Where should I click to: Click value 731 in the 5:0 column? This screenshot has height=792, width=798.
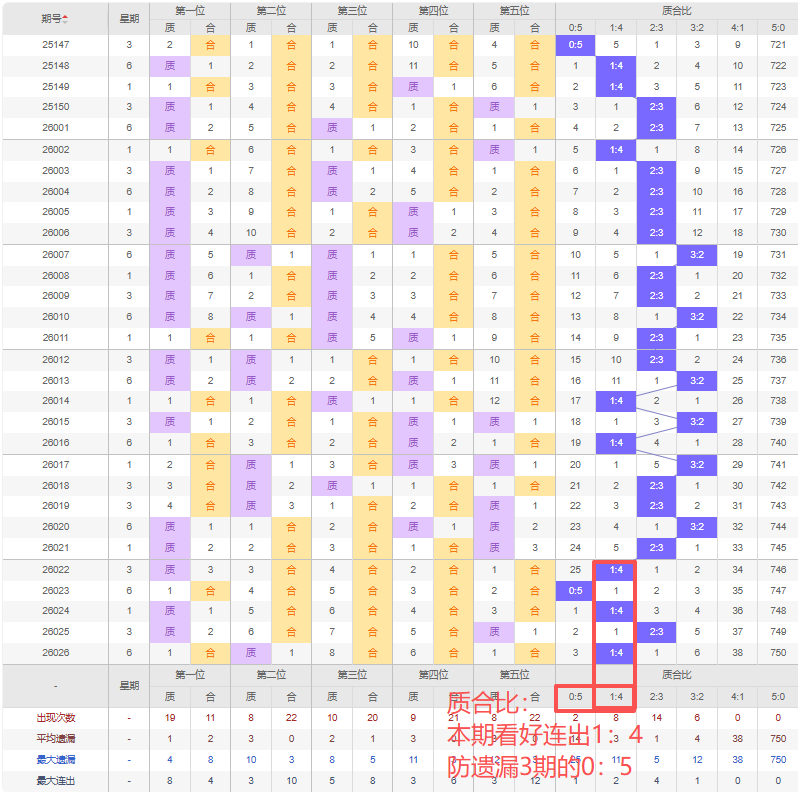click(778, 254)
